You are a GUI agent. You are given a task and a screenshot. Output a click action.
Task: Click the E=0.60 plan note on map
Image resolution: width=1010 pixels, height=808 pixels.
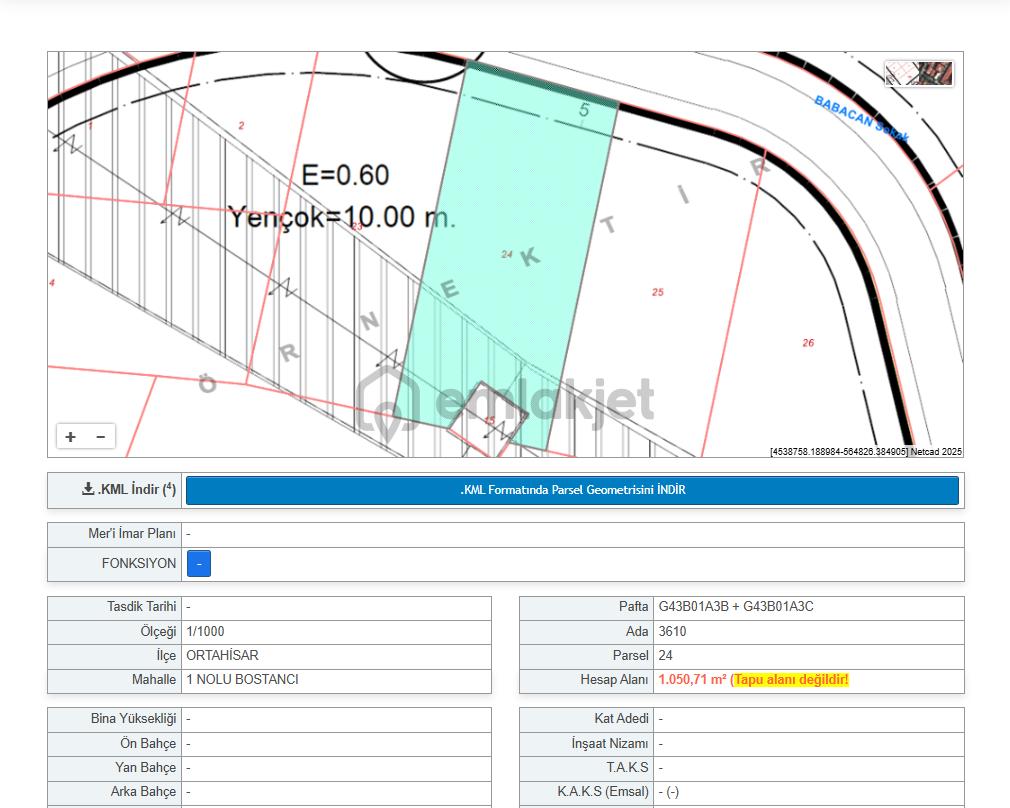click(345, 175)
